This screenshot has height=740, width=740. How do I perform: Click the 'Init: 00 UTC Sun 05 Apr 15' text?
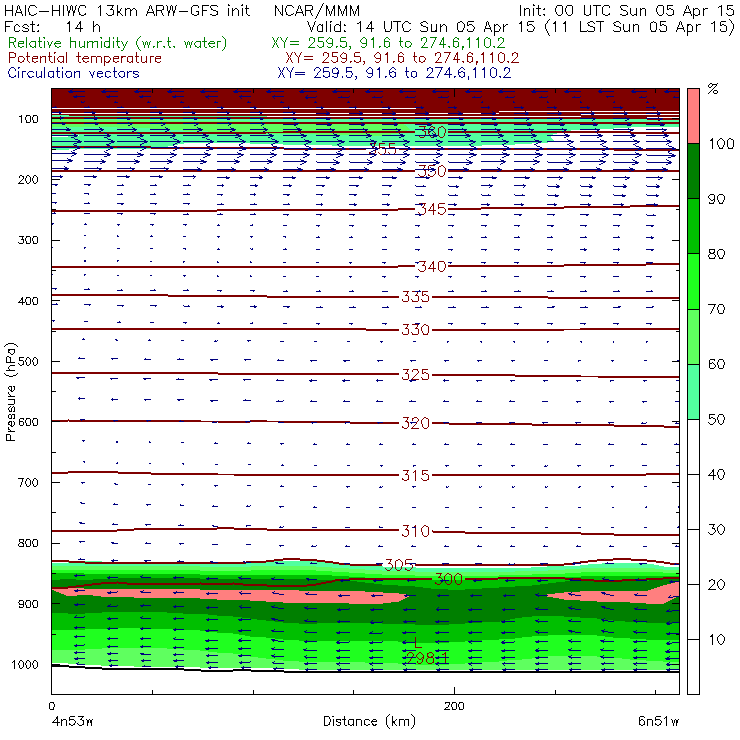point(626,10)
